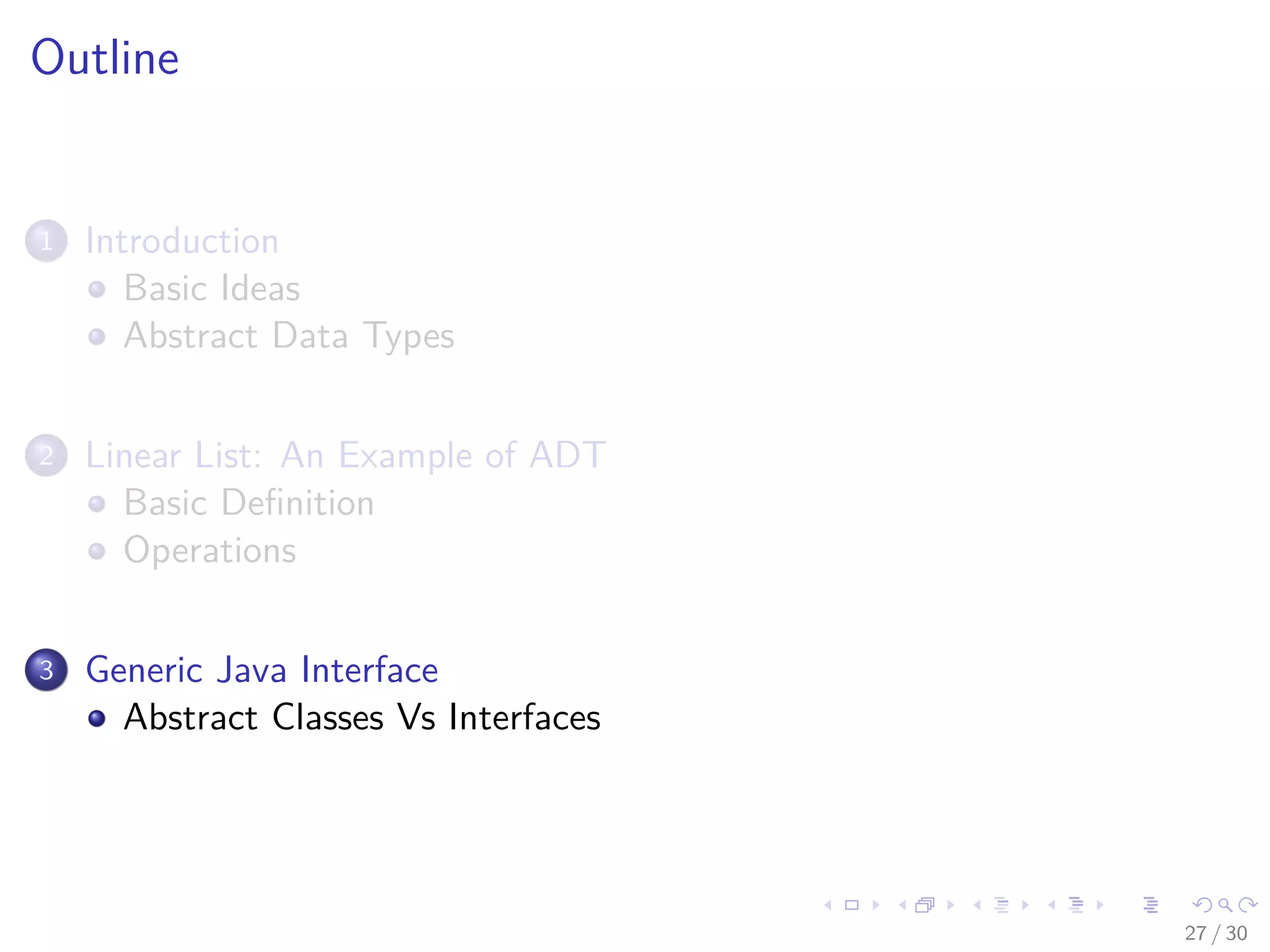1270x952 pixels.
Task: Click the go-back curved arrow icon
Action: click(1203, 906)
